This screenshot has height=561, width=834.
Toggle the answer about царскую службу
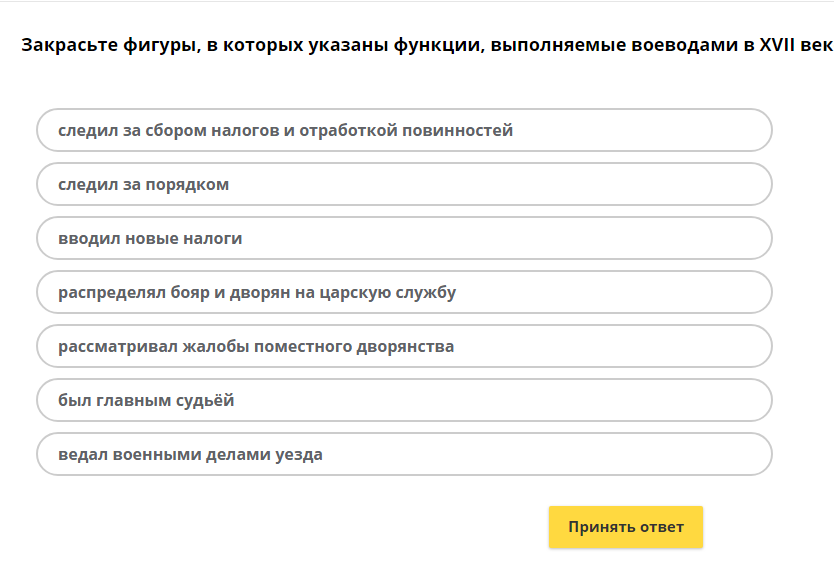tap(404, 292)
